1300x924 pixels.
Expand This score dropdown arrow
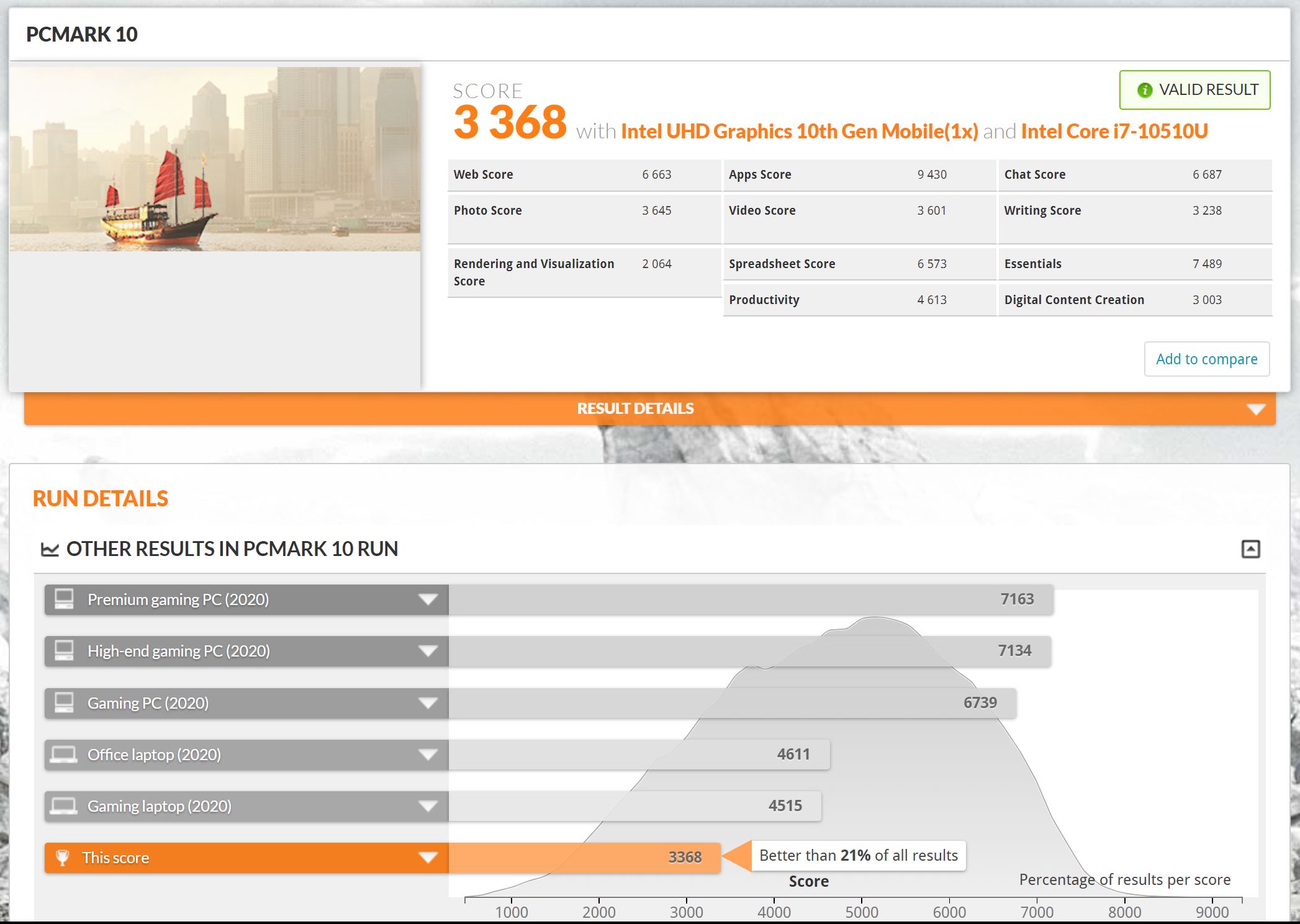click(x=427, y=858)
